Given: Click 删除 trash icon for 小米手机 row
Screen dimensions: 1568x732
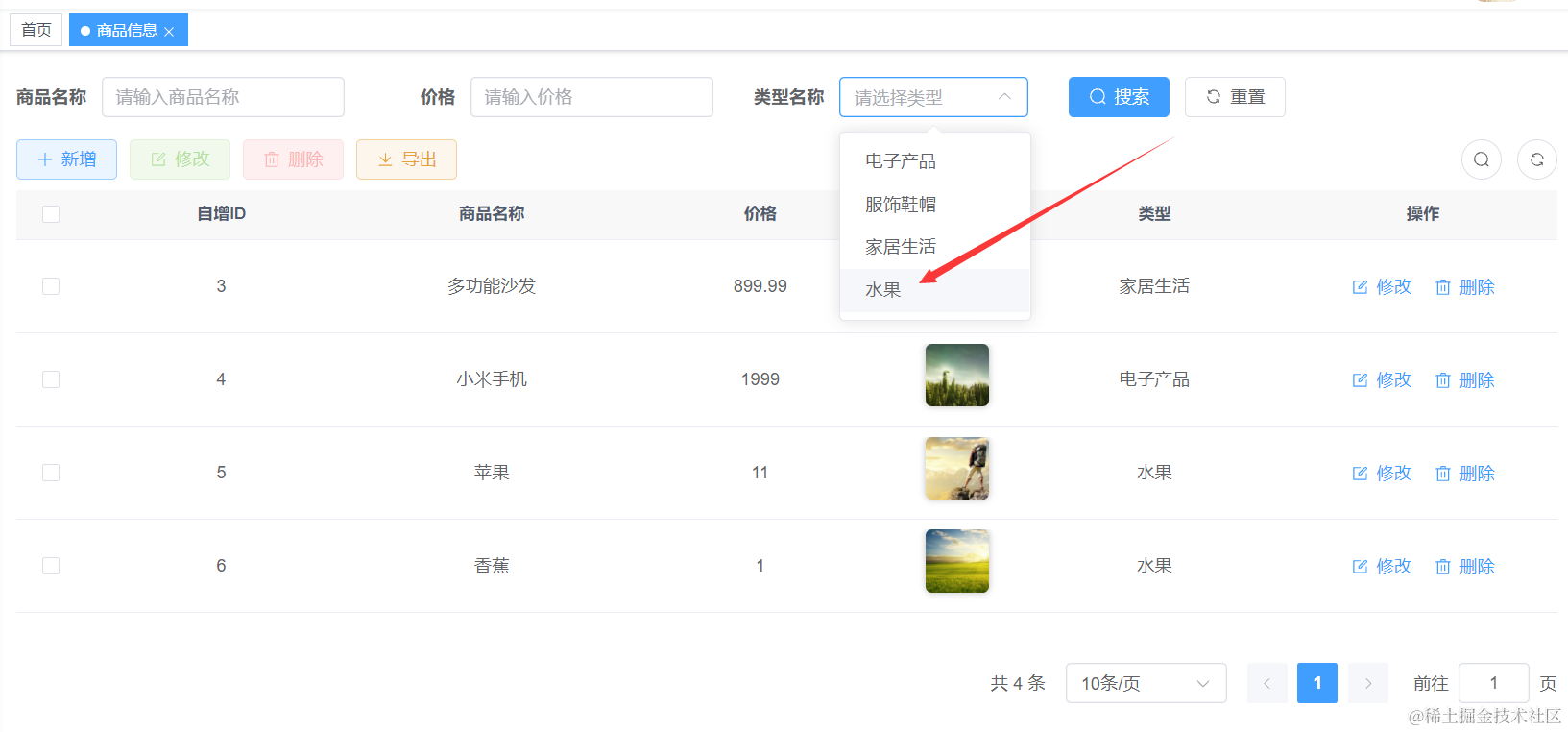Looking at the screenshot, I should pos(1442,380).
